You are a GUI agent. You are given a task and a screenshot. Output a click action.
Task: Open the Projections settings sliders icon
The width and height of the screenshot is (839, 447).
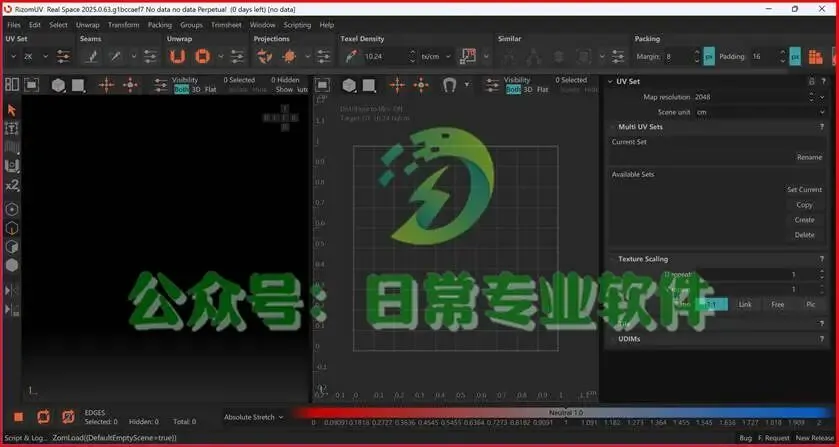coord(324,56)
